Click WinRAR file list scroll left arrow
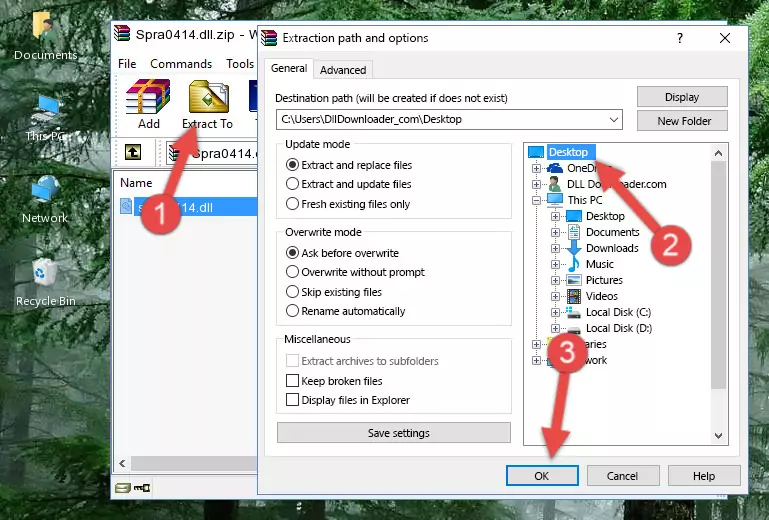This screenshot has height=520, width=769. (122, 463)
